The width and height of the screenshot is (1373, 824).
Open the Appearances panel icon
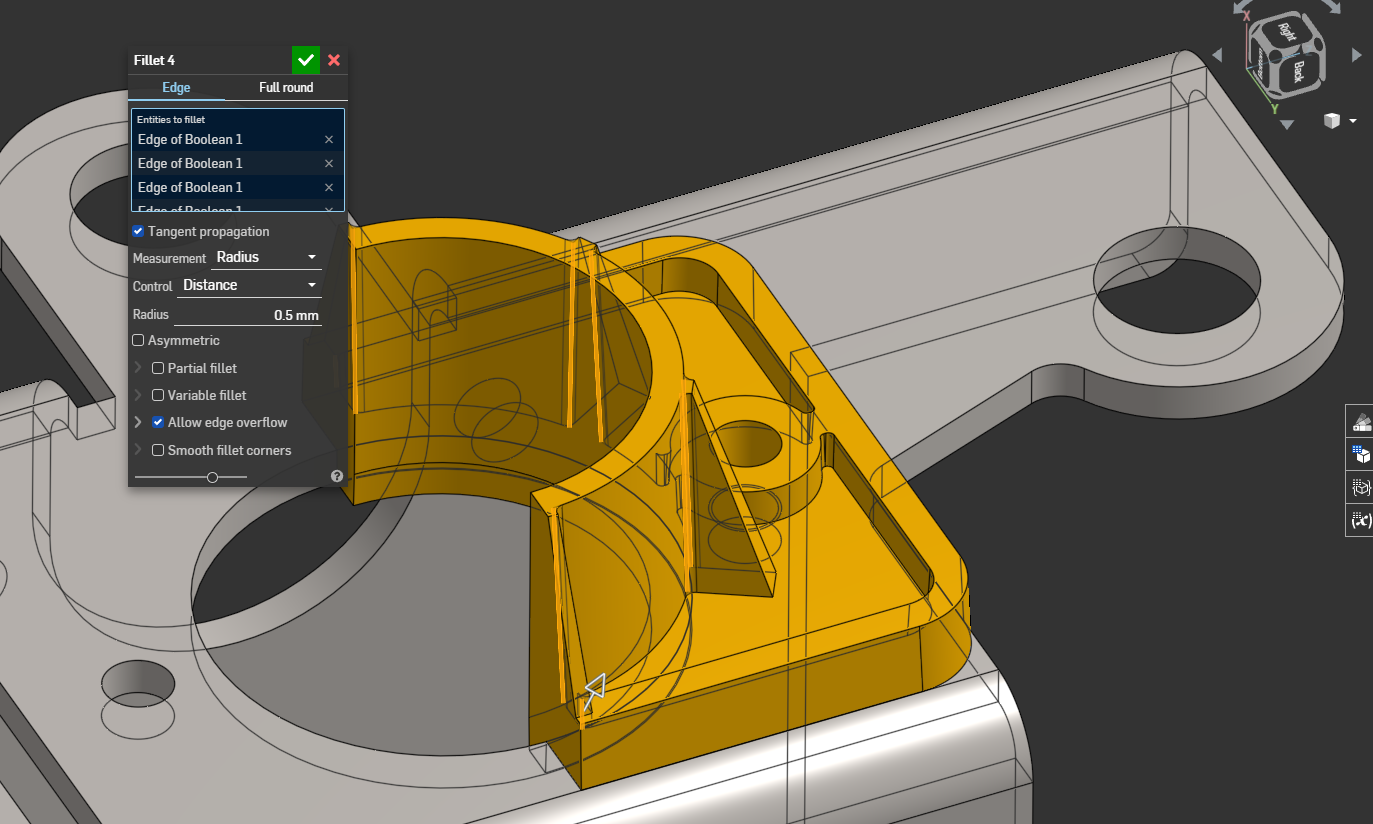point(1360,421)
